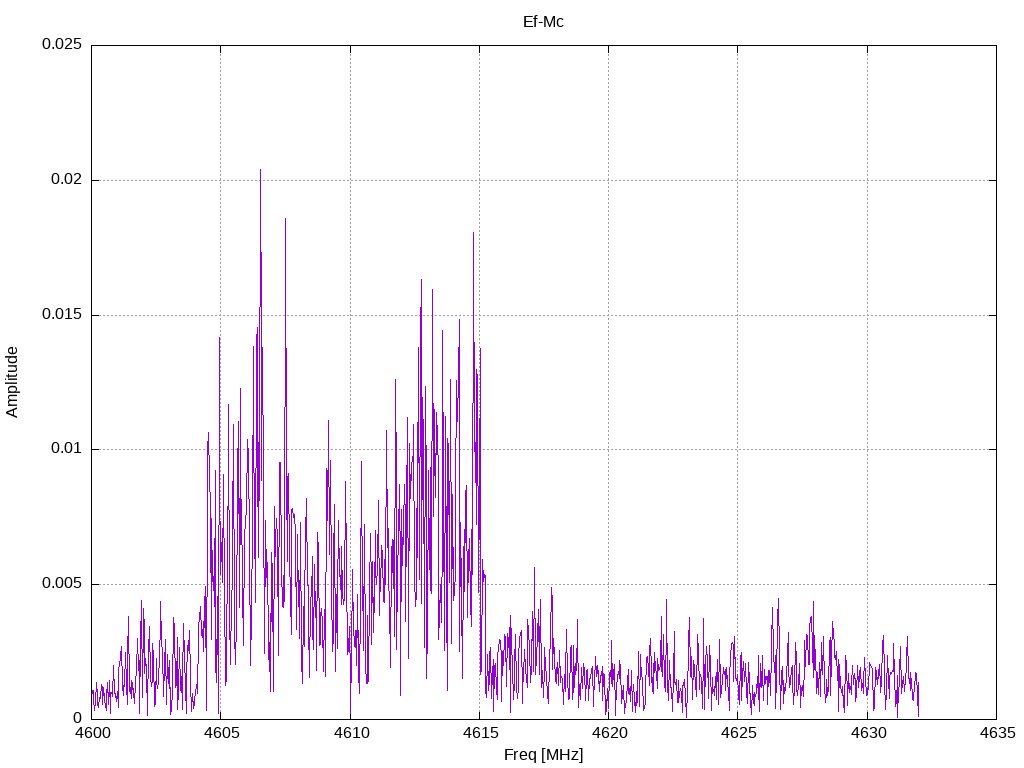The height and width of the screenshot is (768, 1024).
Task: Mark the spike tip just below 4615 MHz
Action: [x=473, y=233]
